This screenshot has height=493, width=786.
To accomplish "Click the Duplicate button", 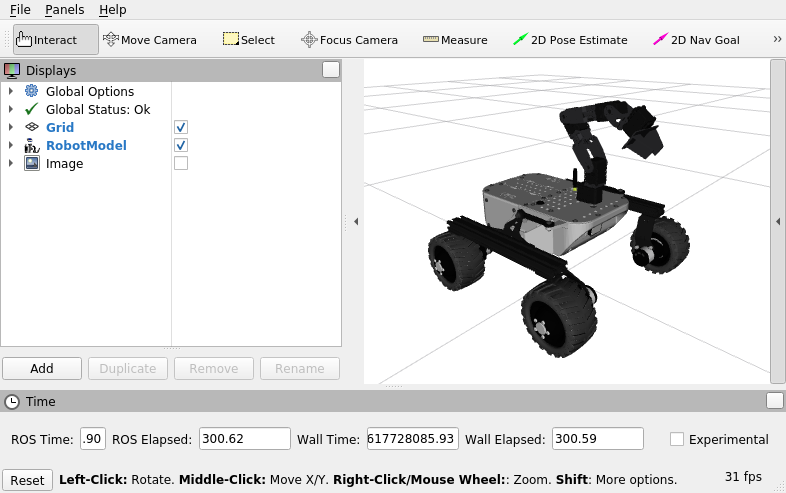I will pos(128,369).
